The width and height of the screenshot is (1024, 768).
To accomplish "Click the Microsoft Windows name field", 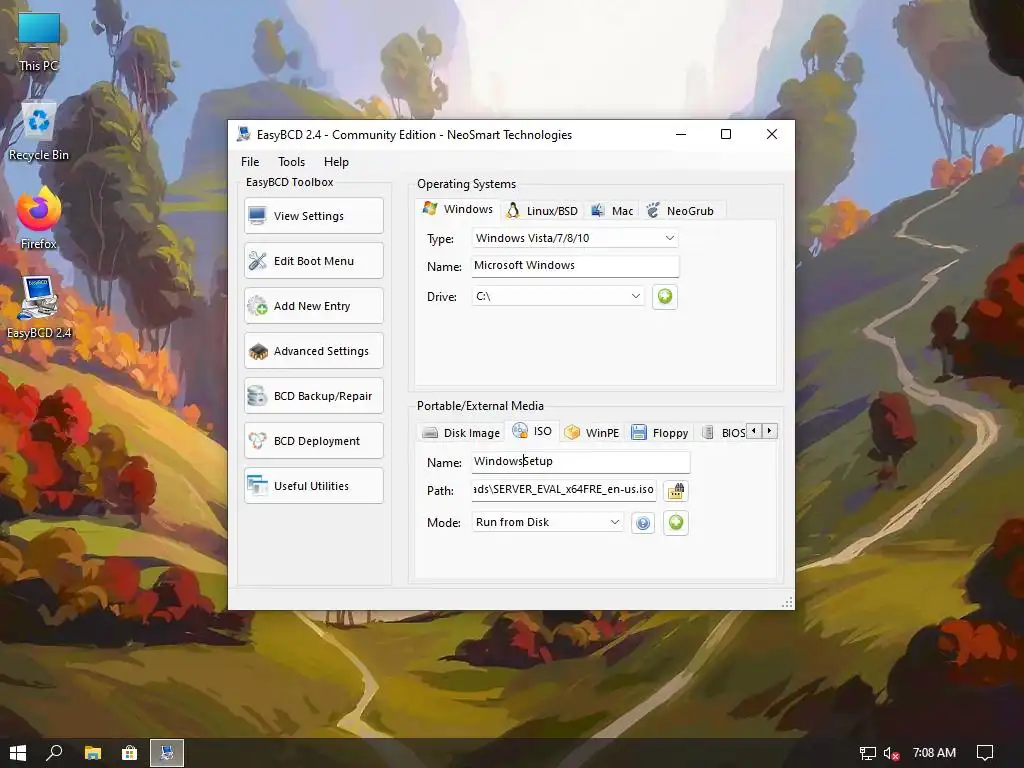I will [575, 266].
